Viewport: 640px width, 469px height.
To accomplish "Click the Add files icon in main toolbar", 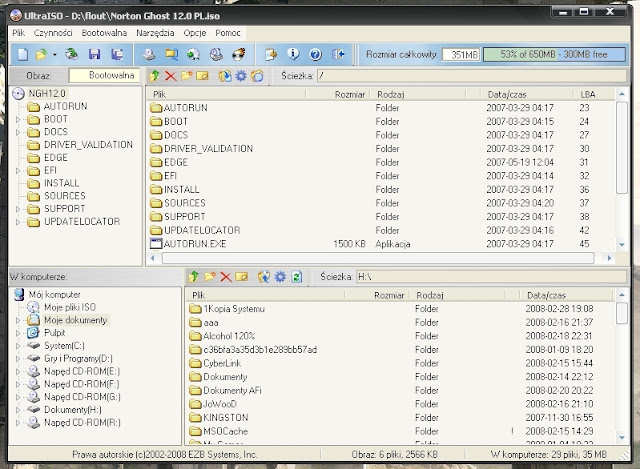I will 271,54.
